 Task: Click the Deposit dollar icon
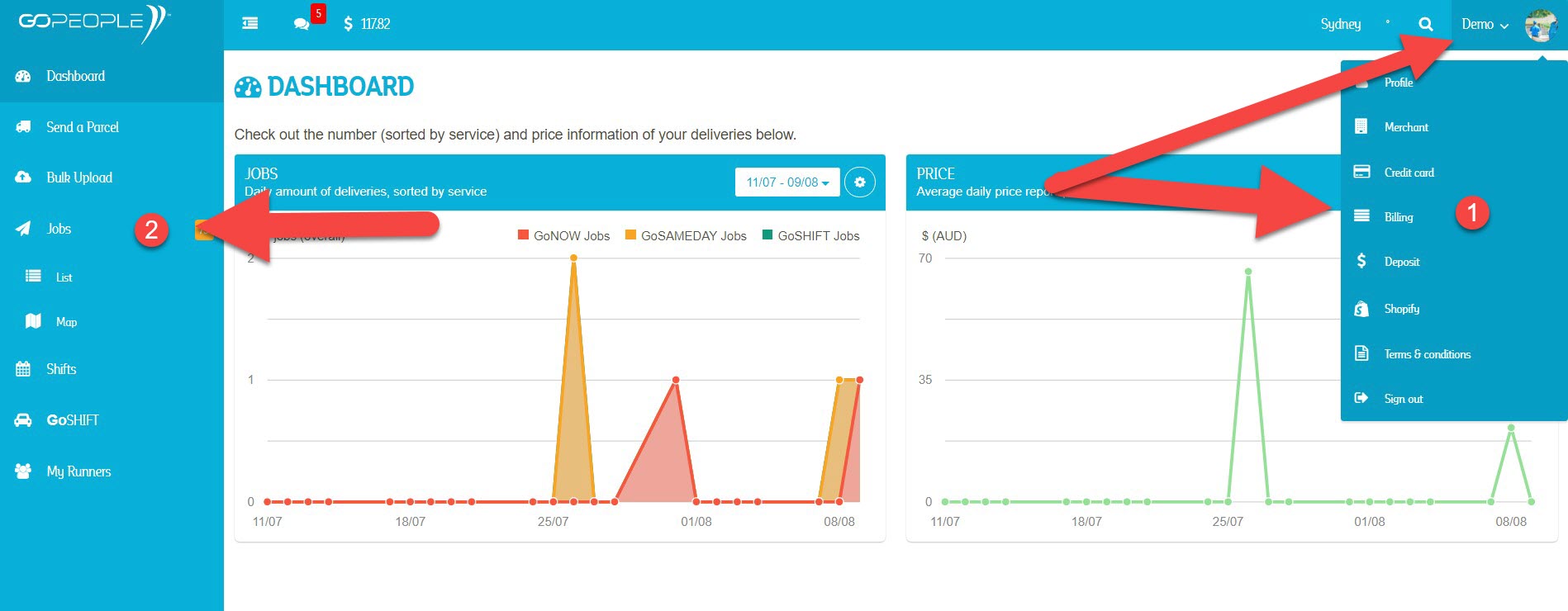click(x=1361, y=261)
